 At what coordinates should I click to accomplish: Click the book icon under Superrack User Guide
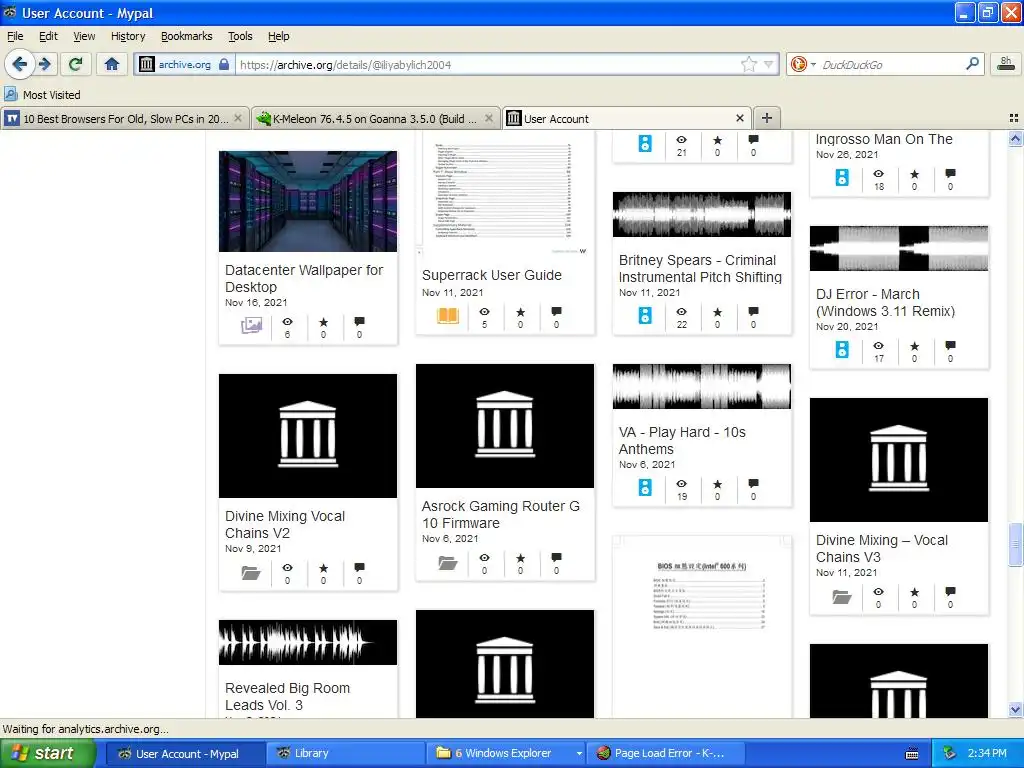coord(448,315)
